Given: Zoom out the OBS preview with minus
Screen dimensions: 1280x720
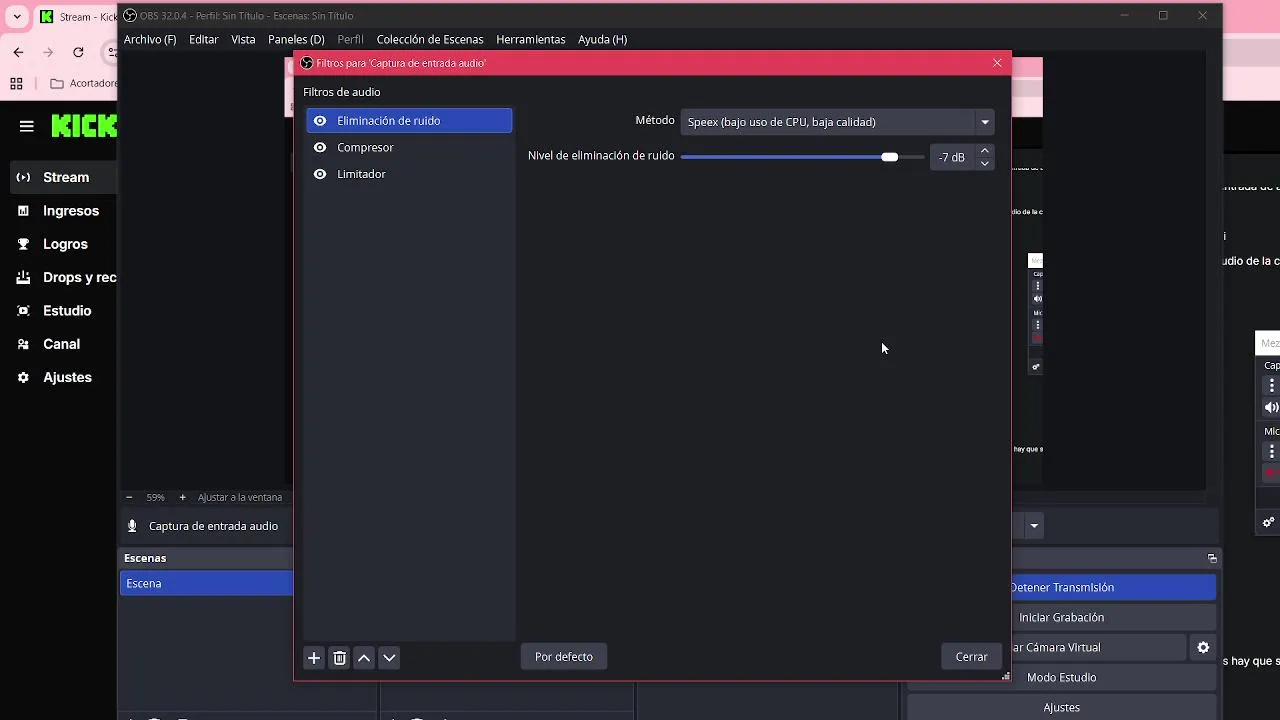Looking at the screenshot, I should pos(129,497).
